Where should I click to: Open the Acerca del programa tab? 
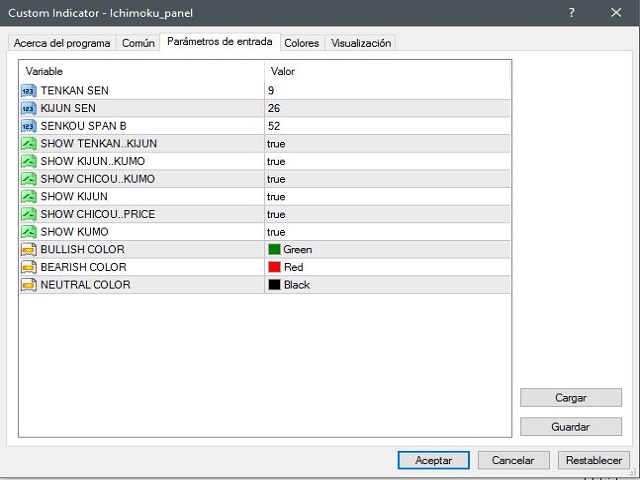tap(62, 43)
